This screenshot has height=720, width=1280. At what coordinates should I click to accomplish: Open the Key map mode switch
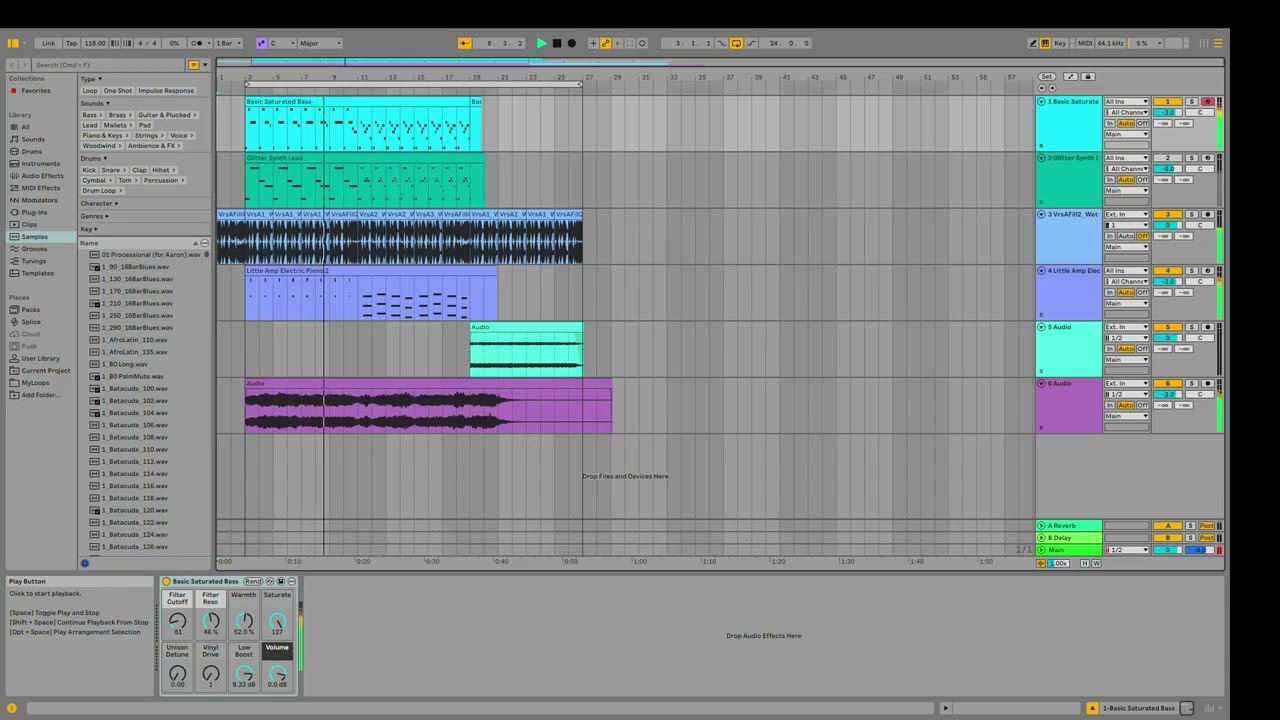pos(1060,43)
